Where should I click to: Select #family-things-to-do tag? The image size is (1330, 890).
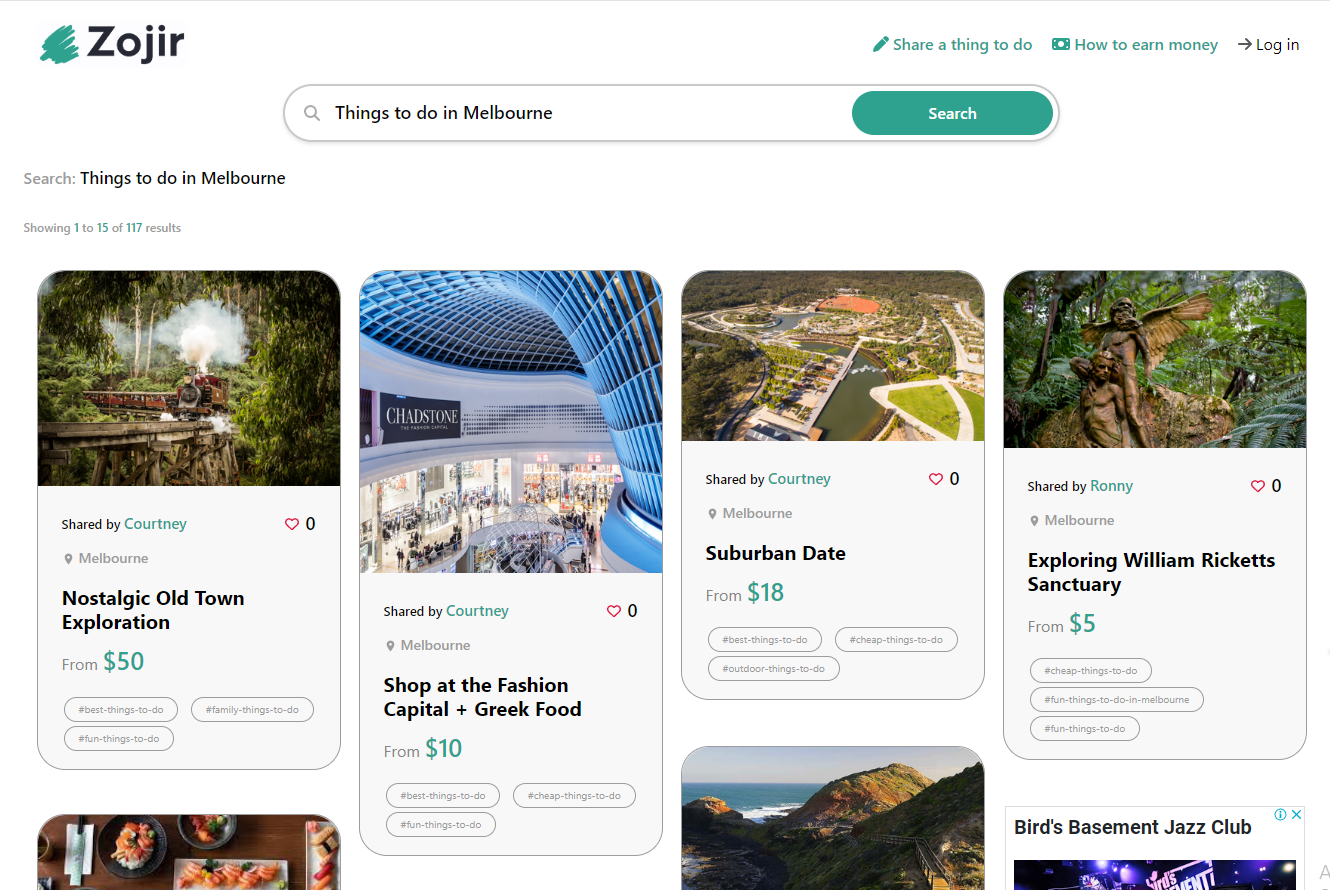click(252, 710)
